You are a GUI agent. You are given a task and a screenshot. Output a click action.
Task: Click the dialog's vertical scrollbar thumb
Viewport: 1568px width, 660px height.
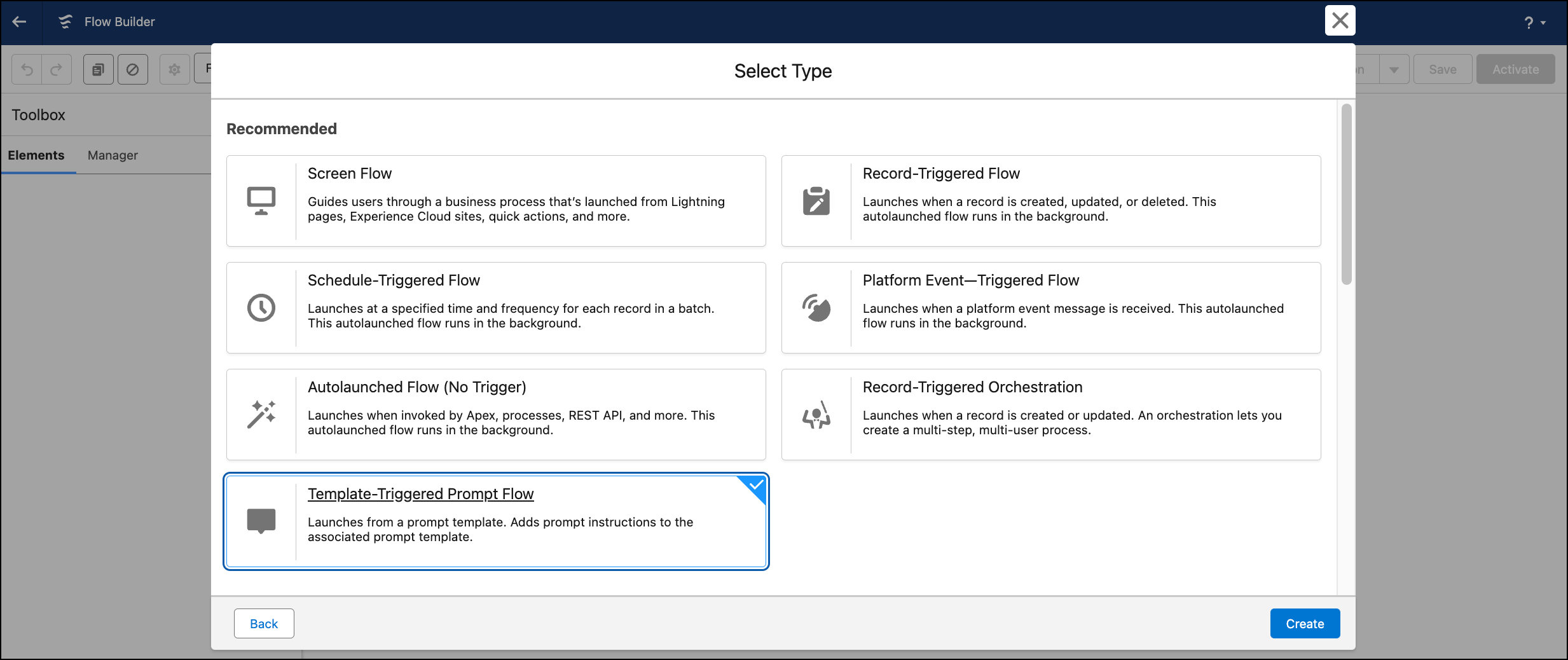click(1346, 194)
